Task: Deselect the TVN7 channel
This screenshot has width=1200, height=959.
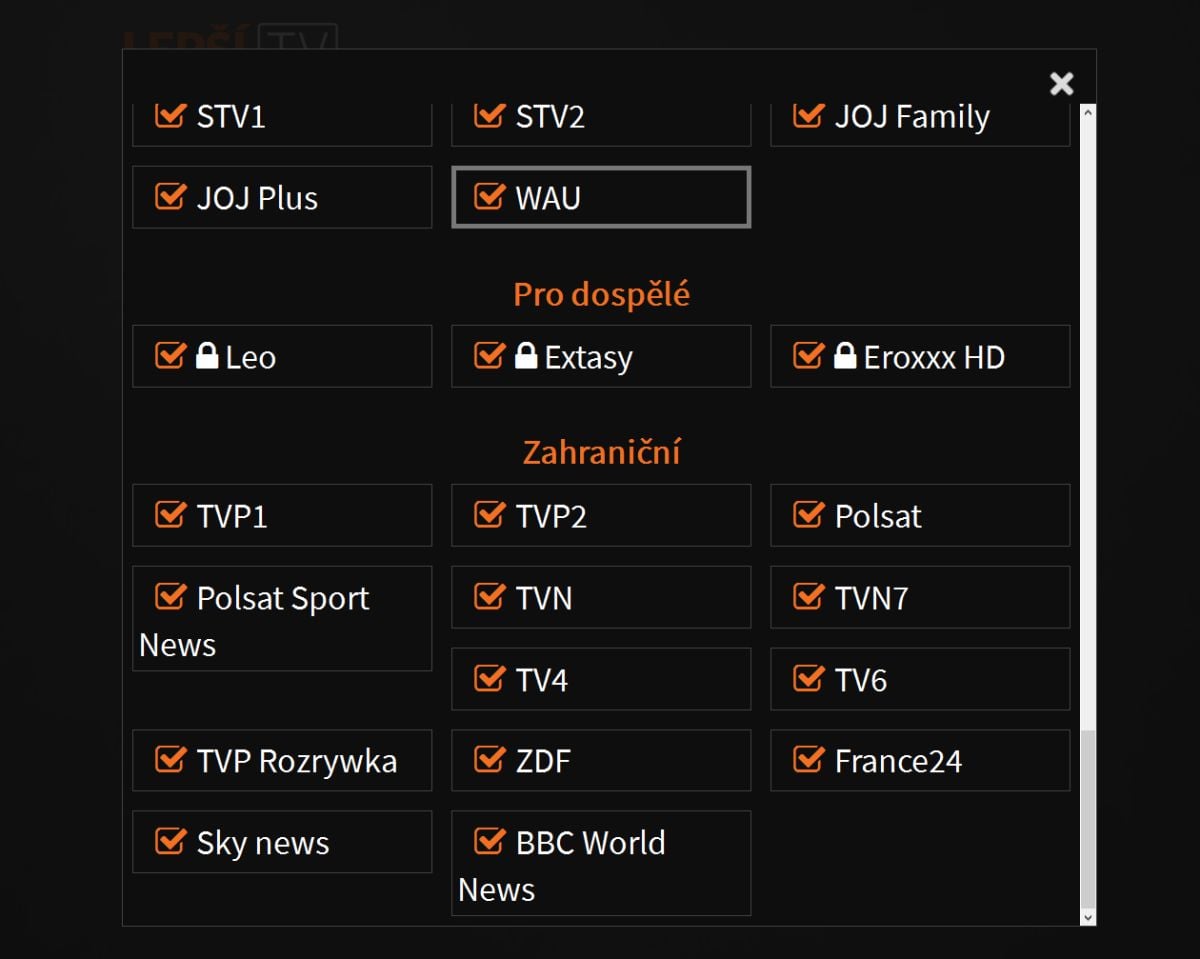Action: [808, 597]
